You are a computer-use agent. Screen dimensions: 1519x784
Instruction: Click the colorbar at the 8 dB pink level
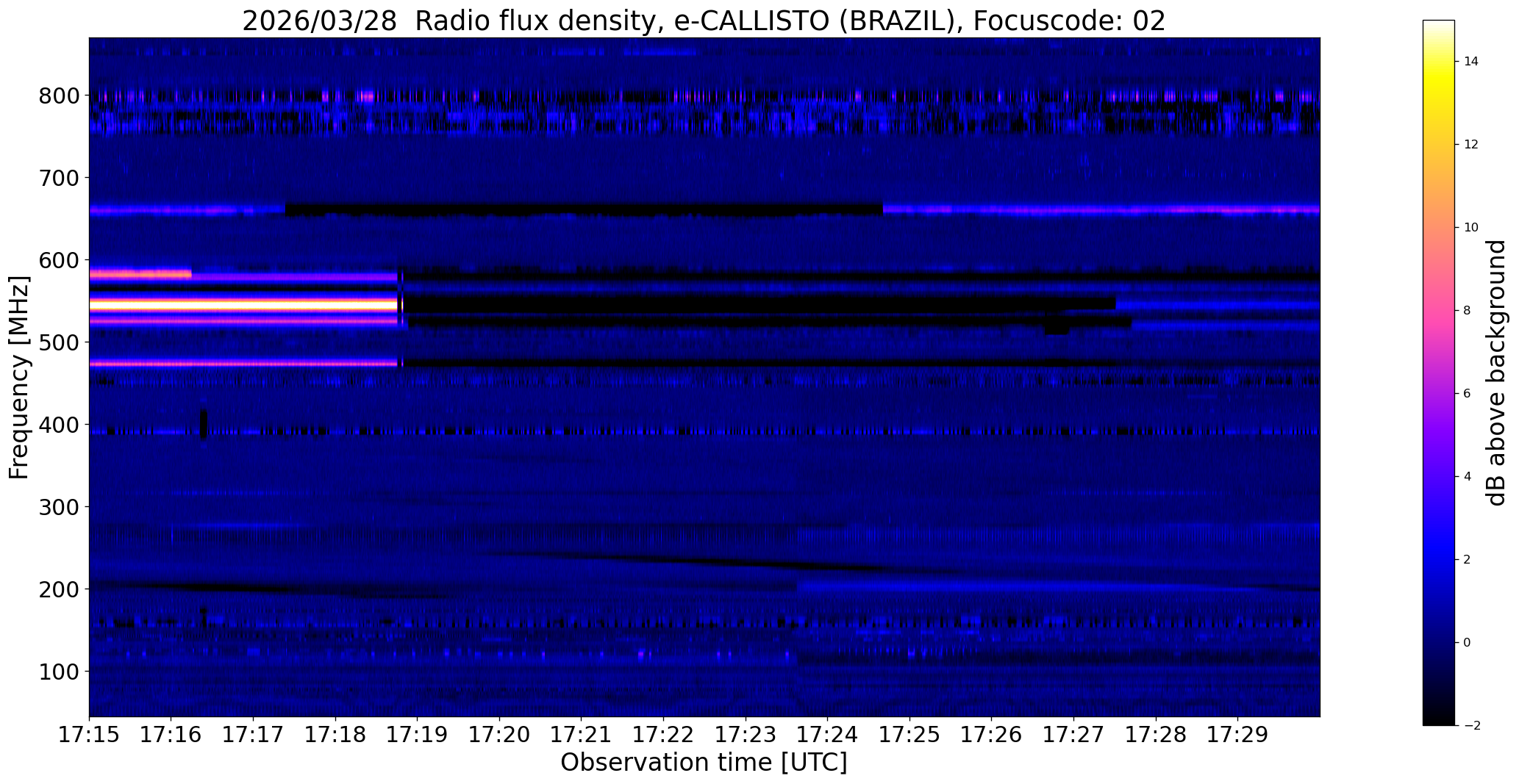click(x=1439, y=310)
